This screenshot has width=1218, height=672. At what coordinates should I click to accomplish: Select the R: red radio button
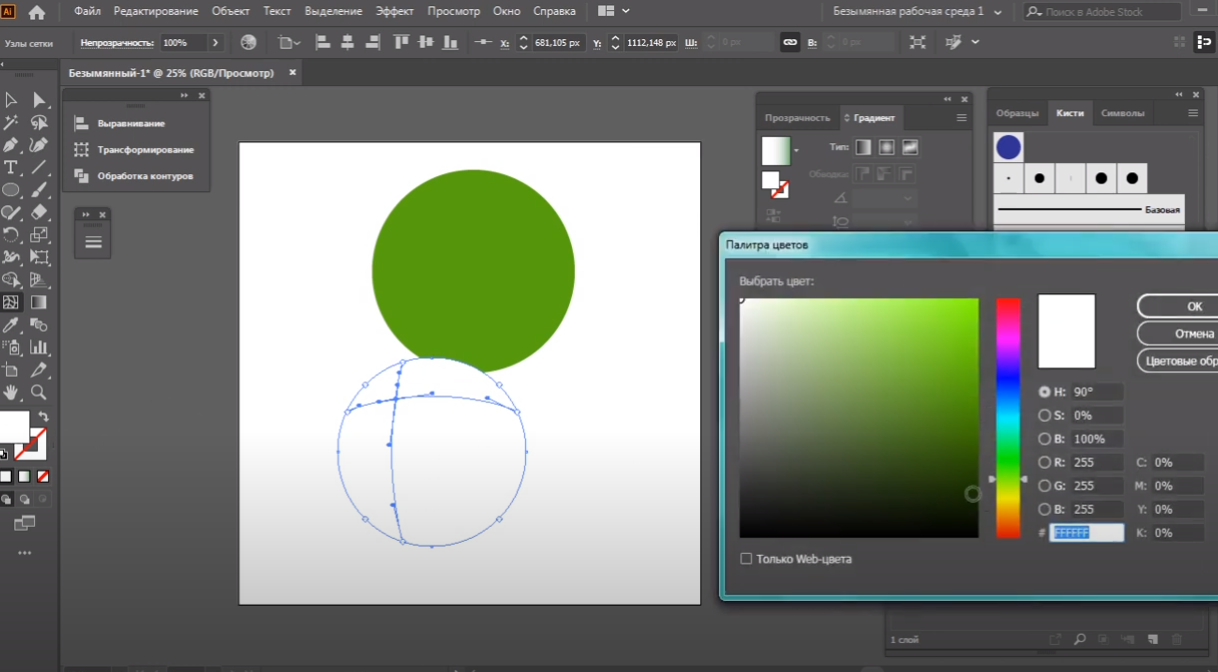1045,463
